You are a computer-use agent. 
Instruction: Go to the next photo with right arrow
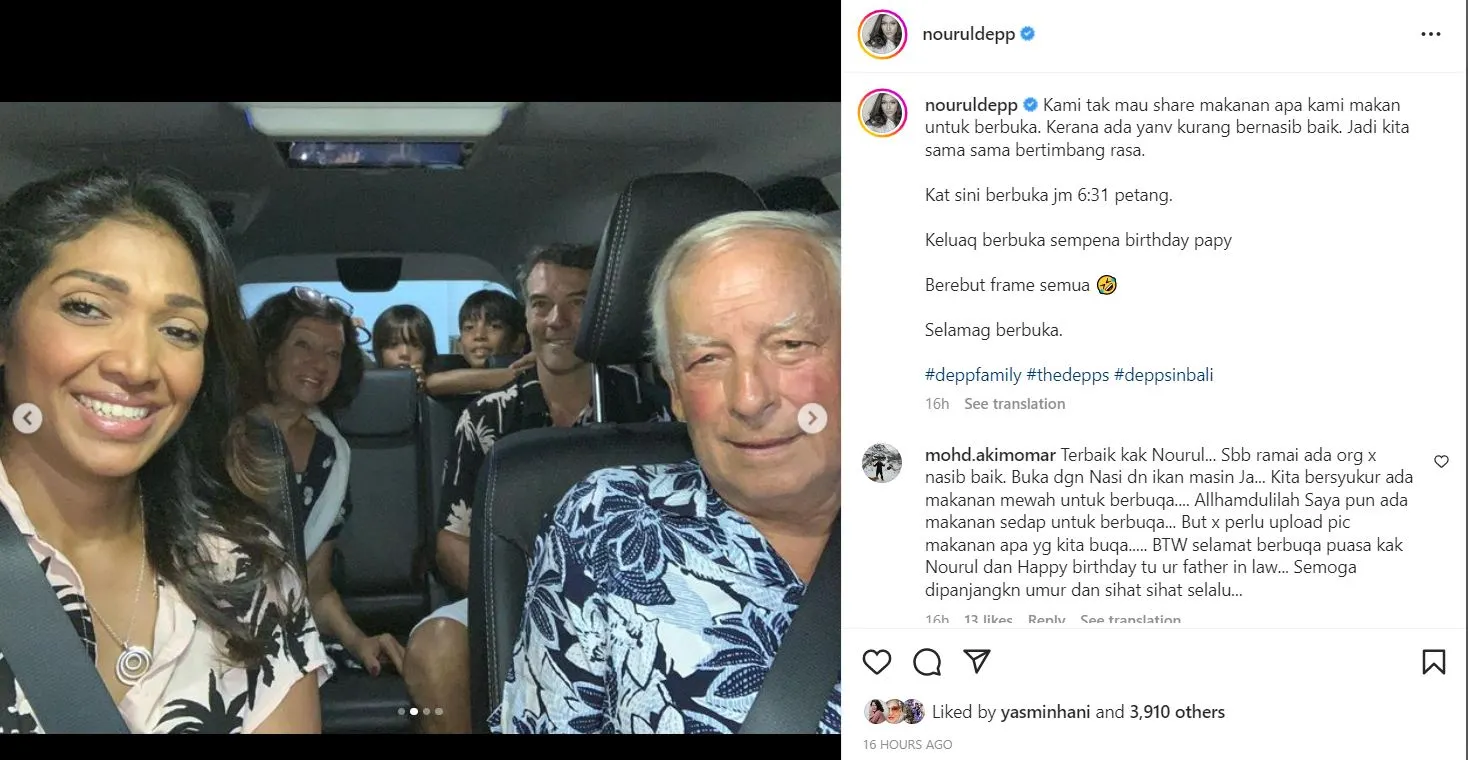tap(812, 418)
